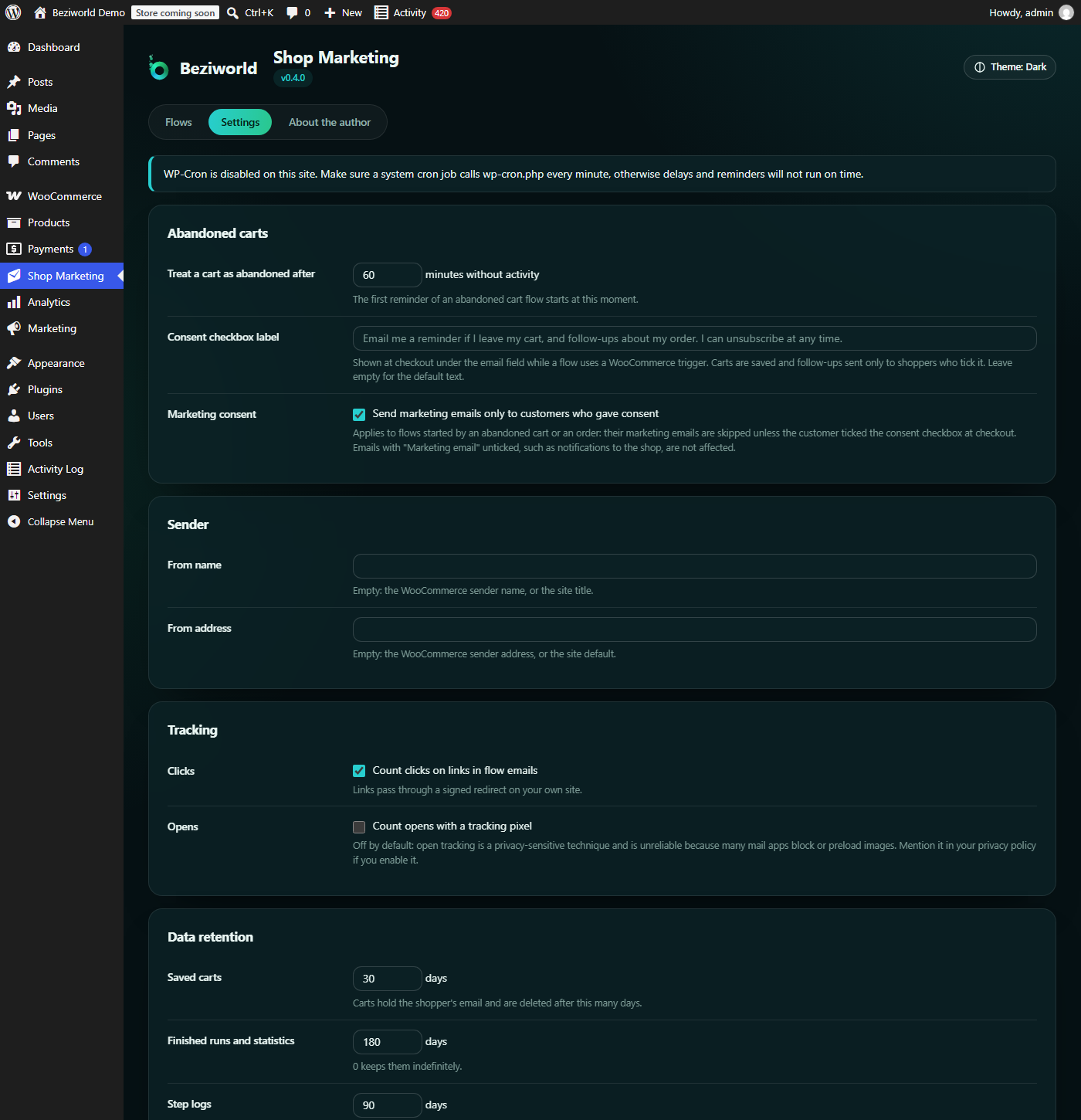This screenshot has height=1120, width=1081.
Task: Click the abandoned cart minutes field
Action: point(388,275)
